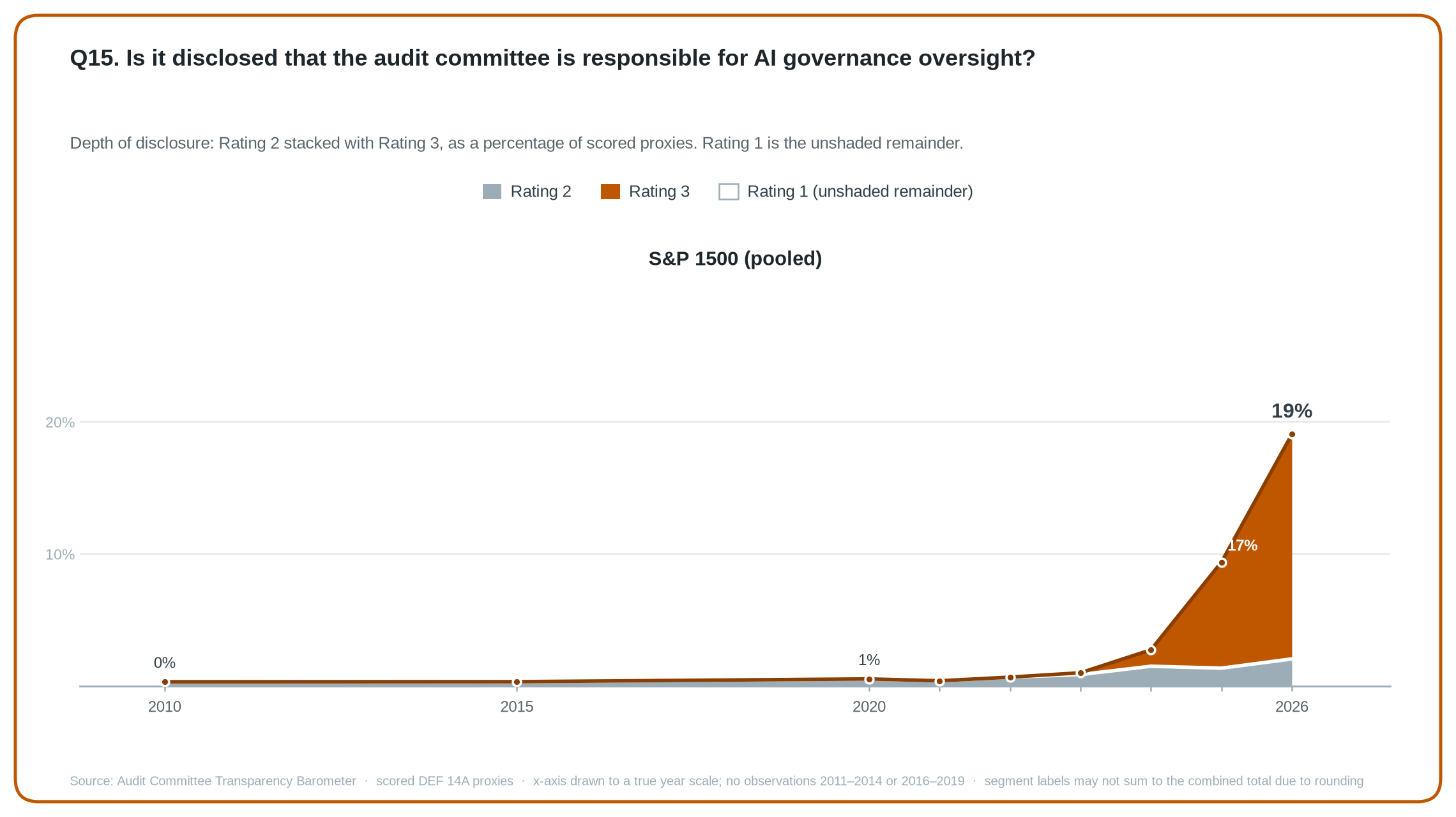Screen dimensions: 1456x817
Task: Click the Q15 question heading
Action: click(552, 58)
